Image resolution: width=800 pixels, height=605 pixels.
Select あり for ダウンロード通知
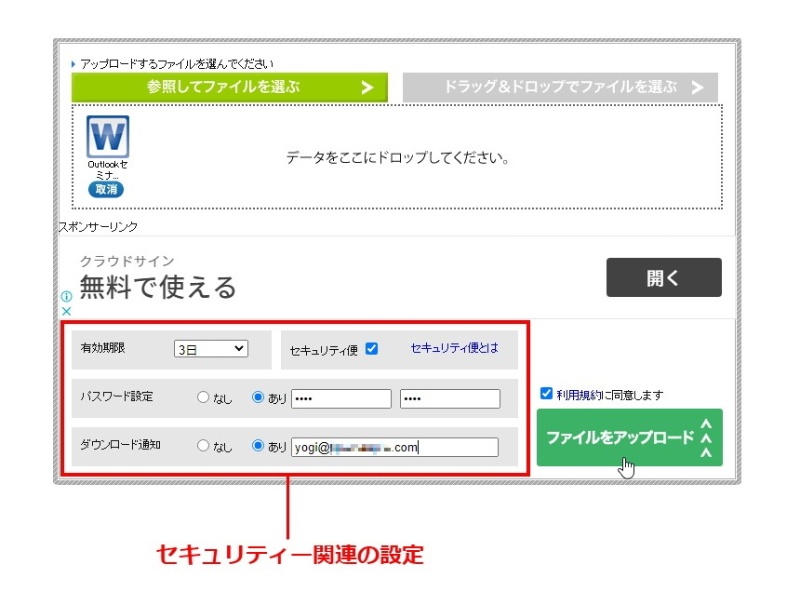(258, 445)
